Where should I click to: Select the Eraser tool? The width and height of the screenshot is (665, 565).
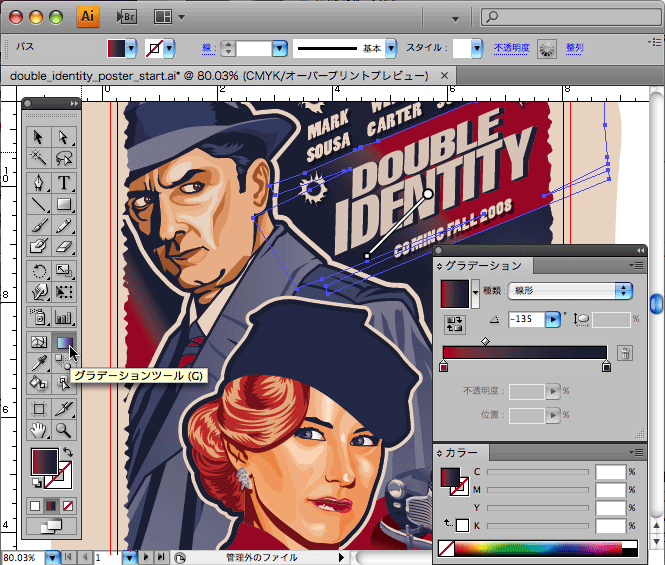tap(64, 246)
